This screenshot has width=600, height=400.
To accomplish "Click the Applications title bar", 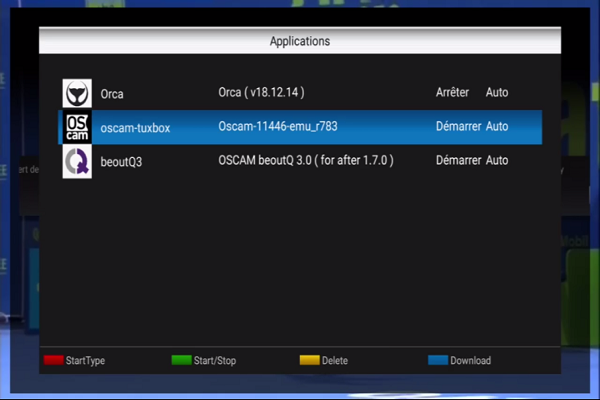I will click(x=300, y=42).
